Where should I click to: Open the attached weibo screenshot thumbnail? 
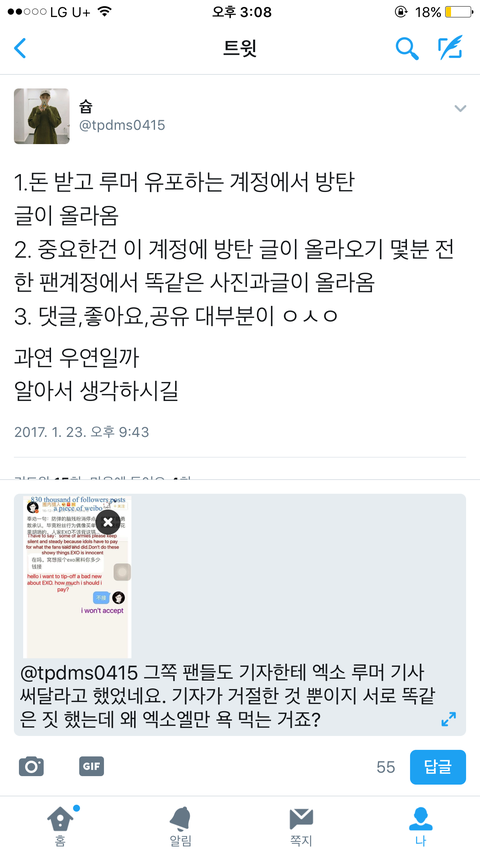click(77, 577)
